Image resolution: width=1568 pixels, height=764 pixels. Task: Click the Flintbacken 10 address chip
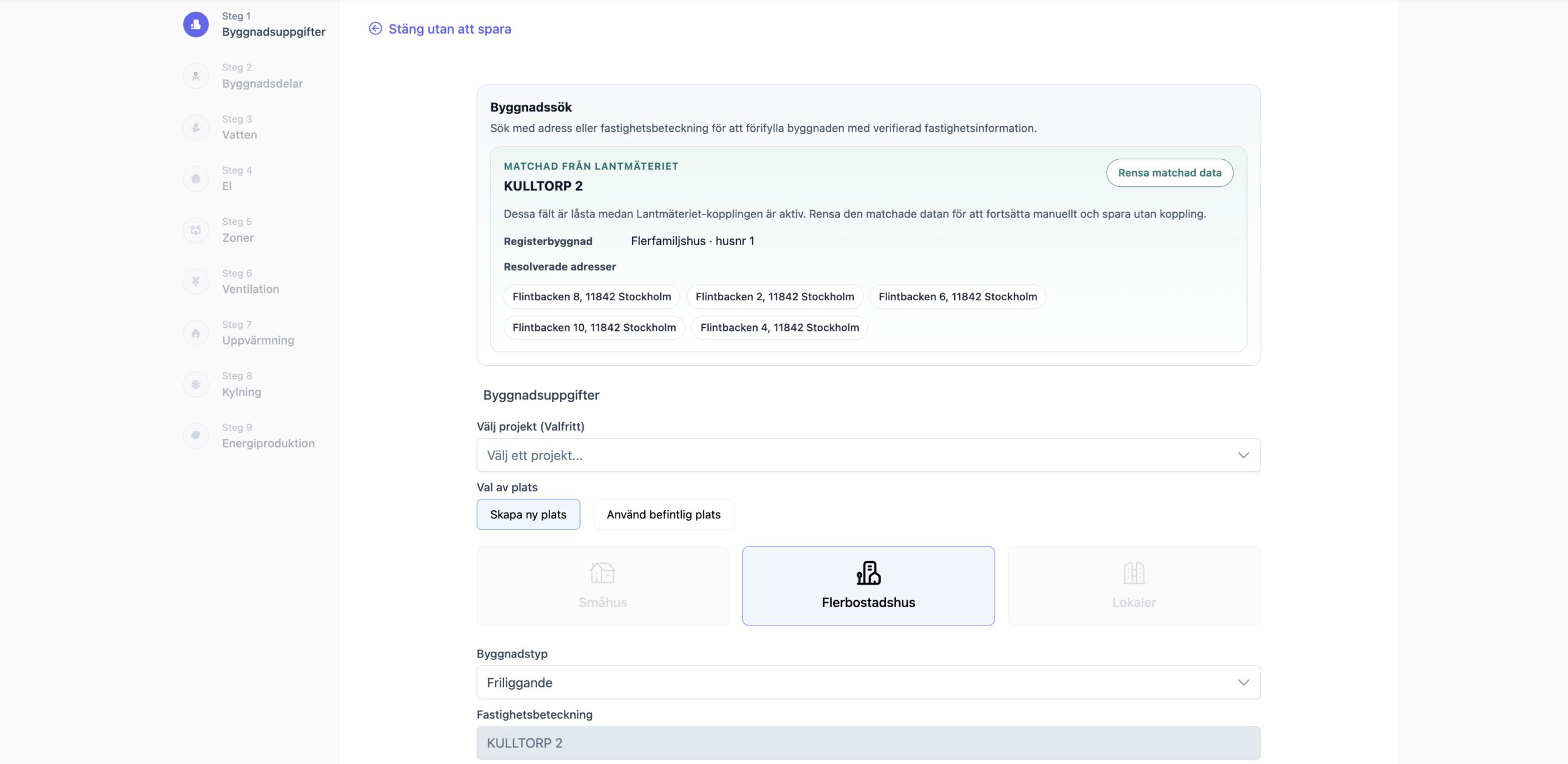[x=594, y=328]
